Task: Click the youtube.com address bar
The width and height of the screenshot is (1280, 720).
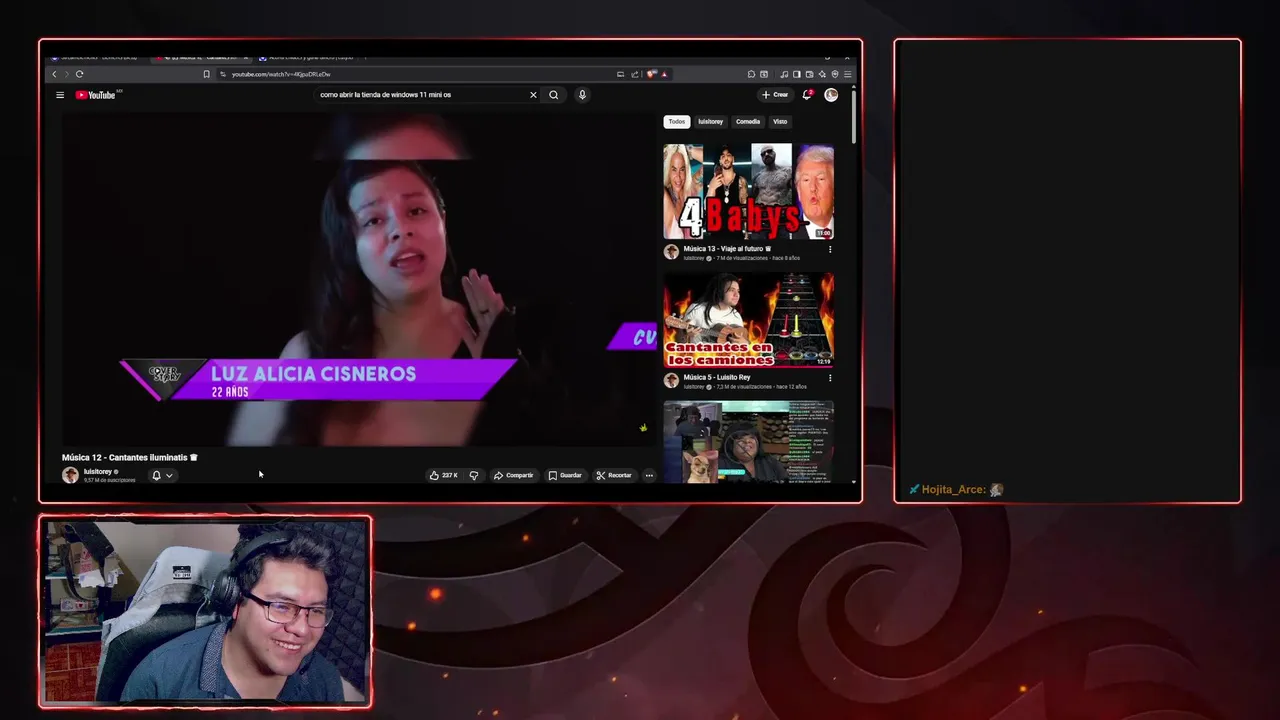Action: [415, 74]
